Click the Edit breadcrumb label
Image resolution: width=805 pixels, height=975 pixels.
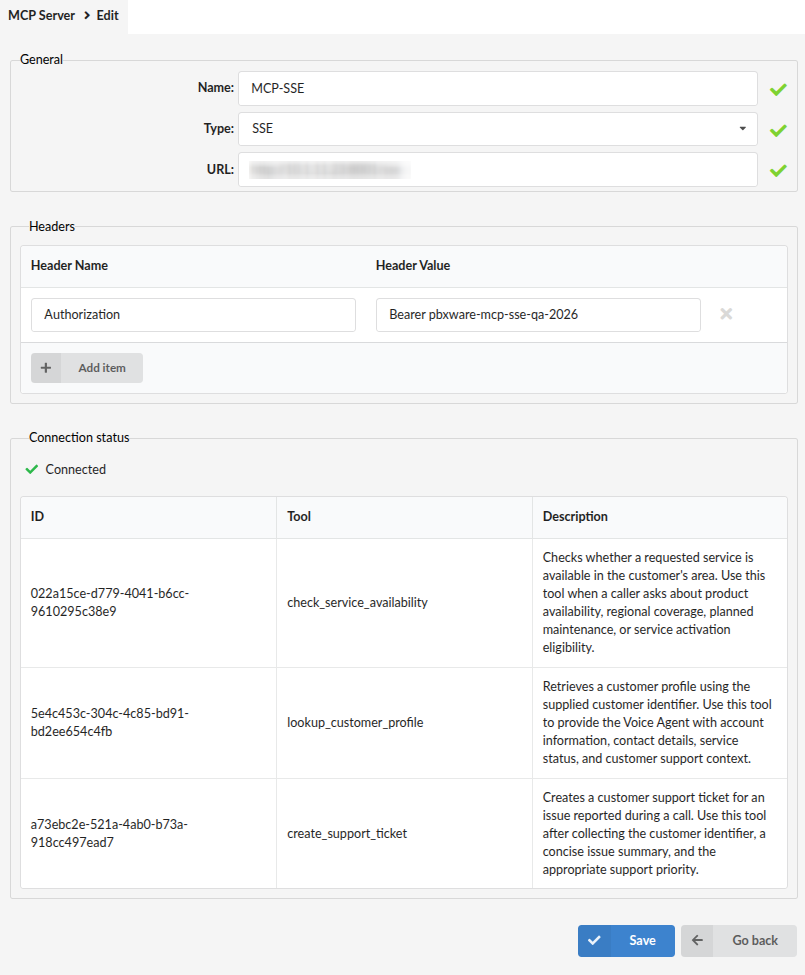(108, 16)
